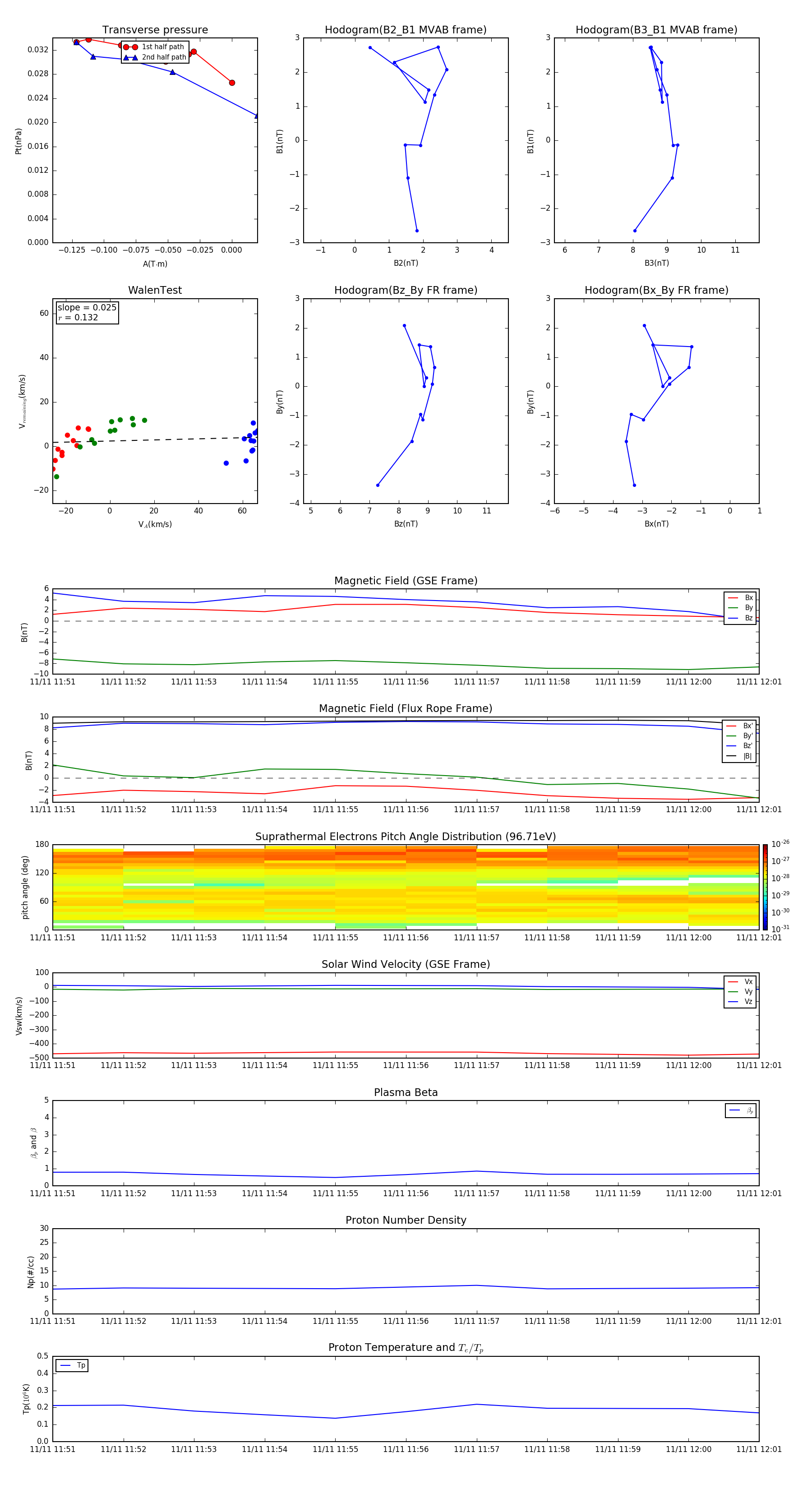The image size is (812, 1489).
Task: Click the Tp legend in Proton Temperature panel
Action: coord(72,1365)
